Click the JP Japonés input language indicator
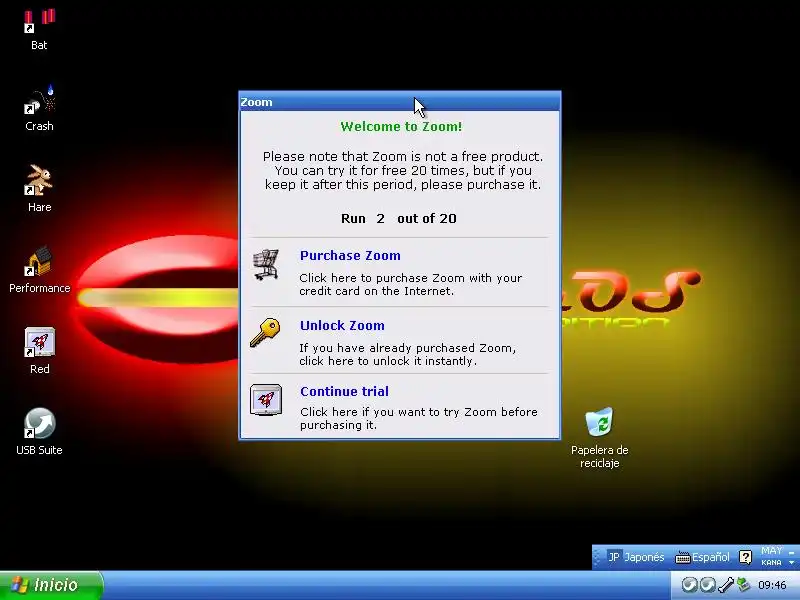The height and width of the screenshot is (600, 800). tap(636, 557)
